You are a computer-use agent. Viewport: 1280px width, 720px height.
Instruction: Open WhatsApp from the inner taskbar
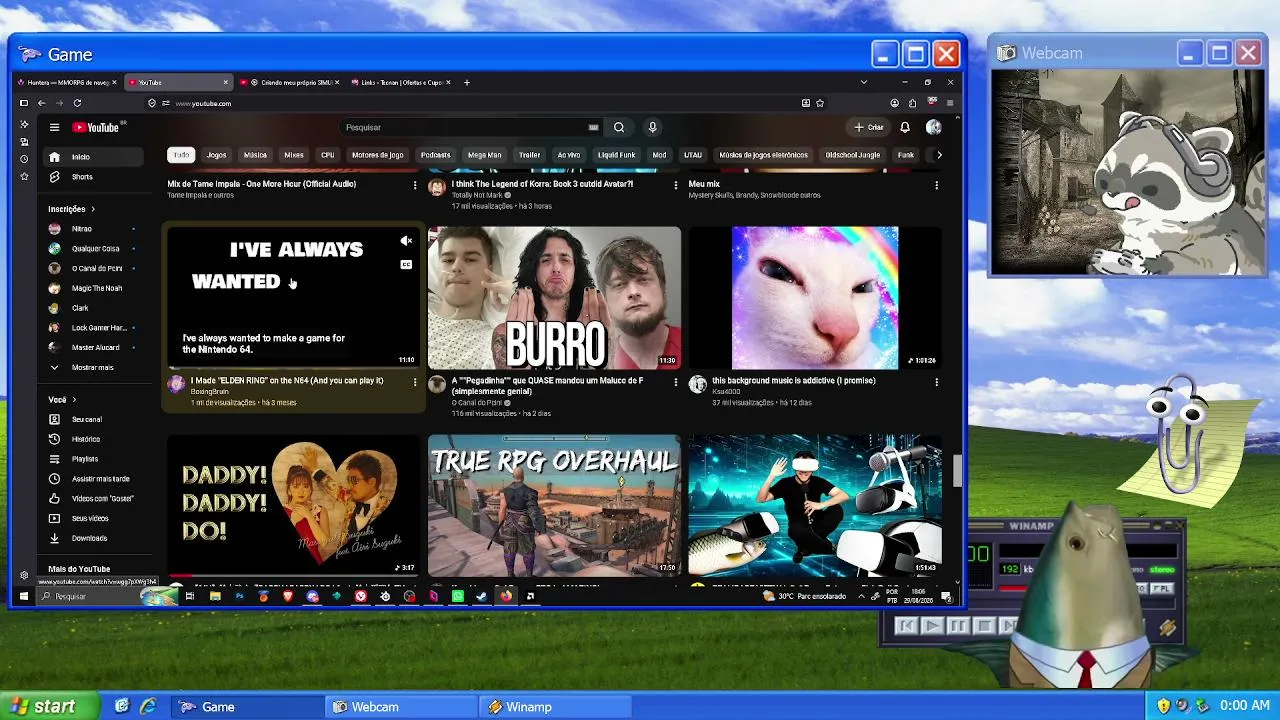click(458, 596)
